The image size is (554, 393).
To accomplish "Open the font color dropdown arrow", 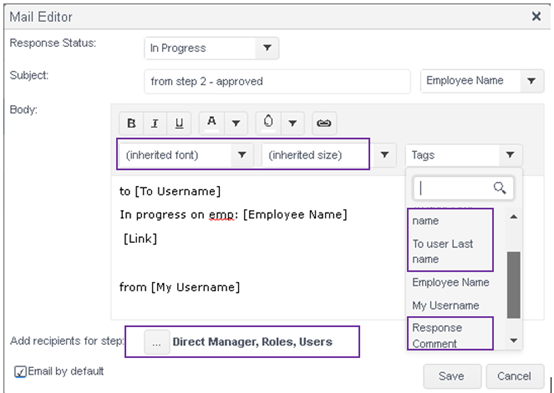I will pos(236,123).
